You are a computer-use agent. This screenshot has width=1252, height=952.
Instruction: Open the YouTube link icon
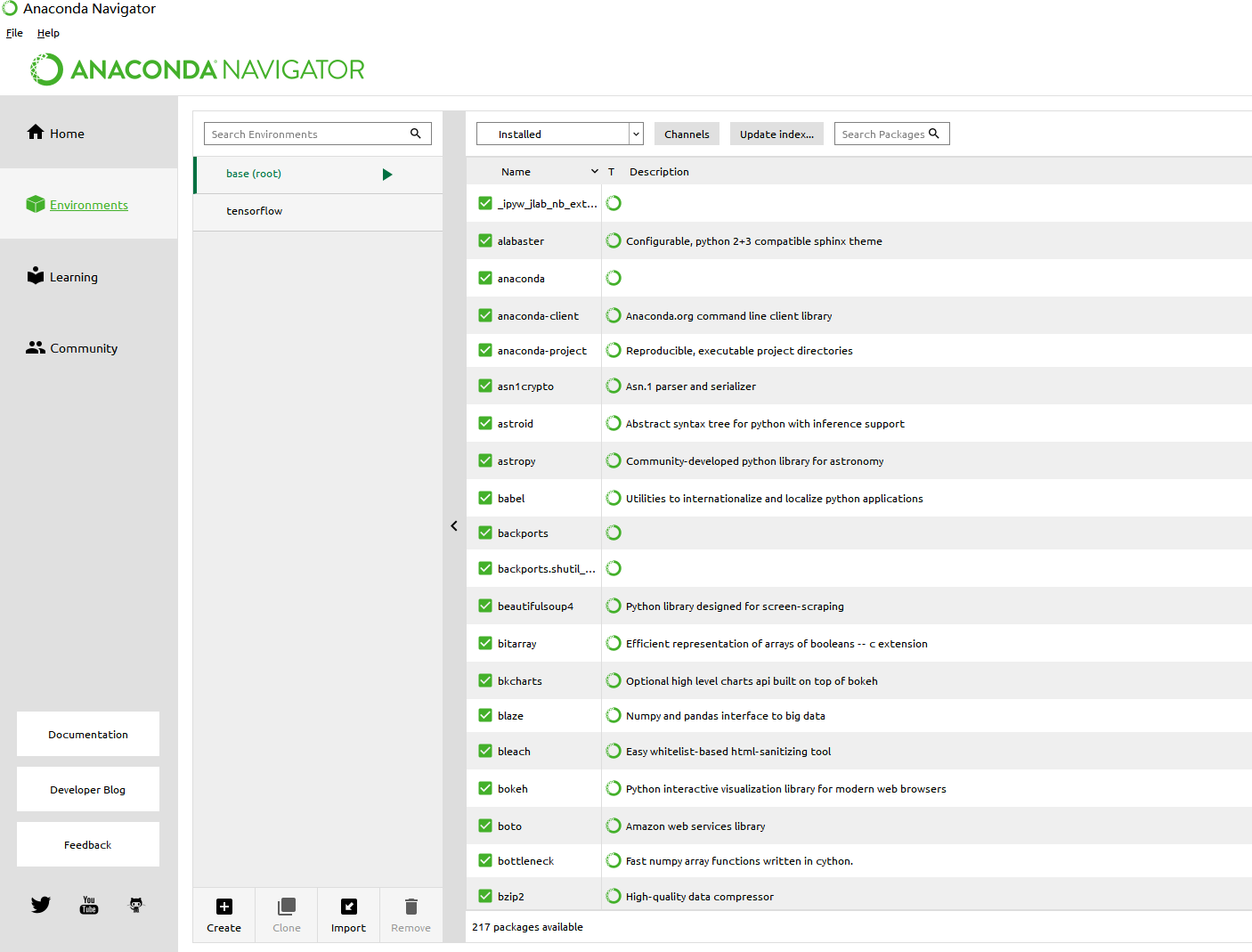pos(89,905)
